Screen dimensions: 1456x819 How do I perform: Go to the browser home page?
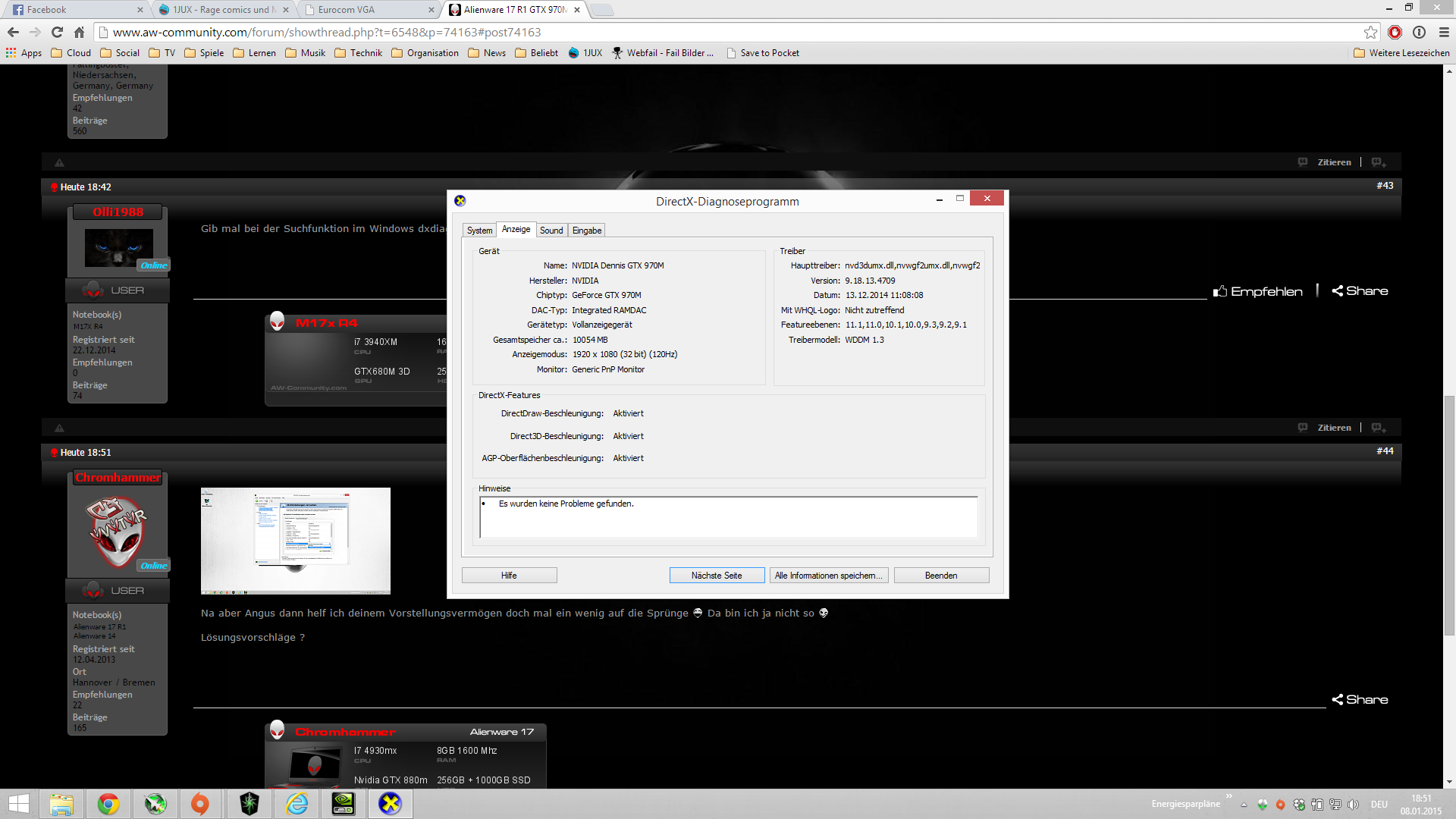point(79,32)
